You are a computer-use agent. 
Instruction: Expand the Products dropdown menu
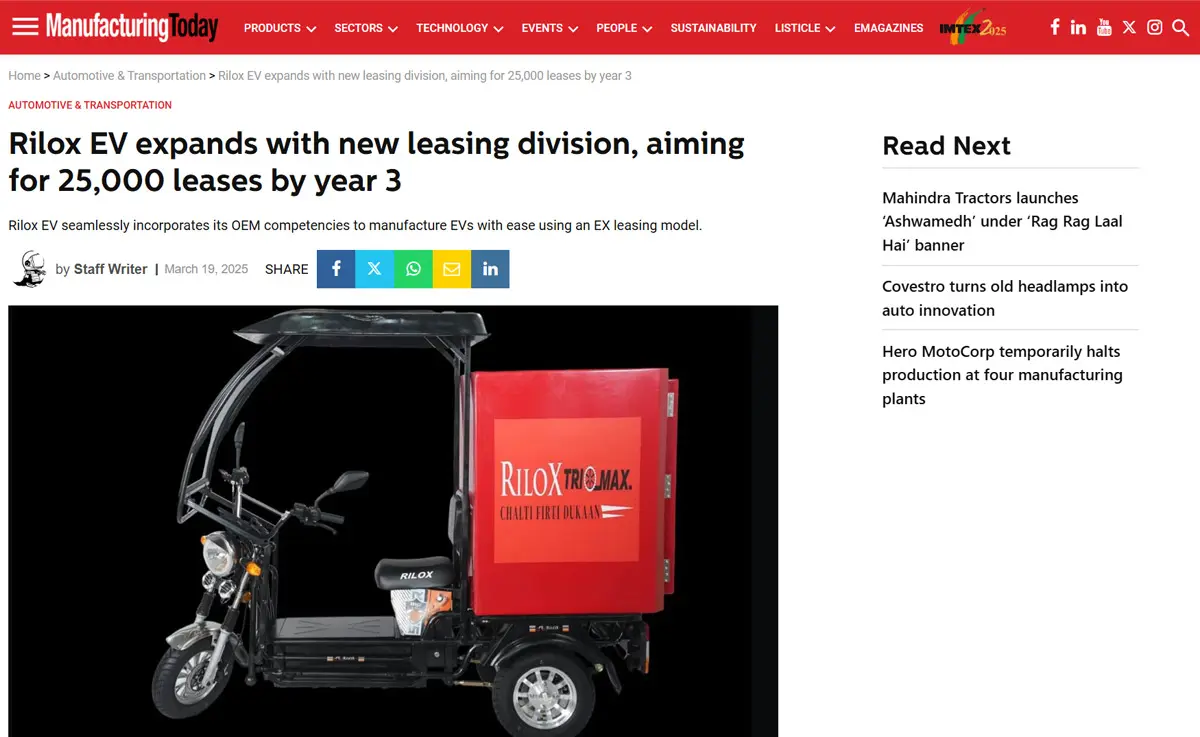(280, 28)
